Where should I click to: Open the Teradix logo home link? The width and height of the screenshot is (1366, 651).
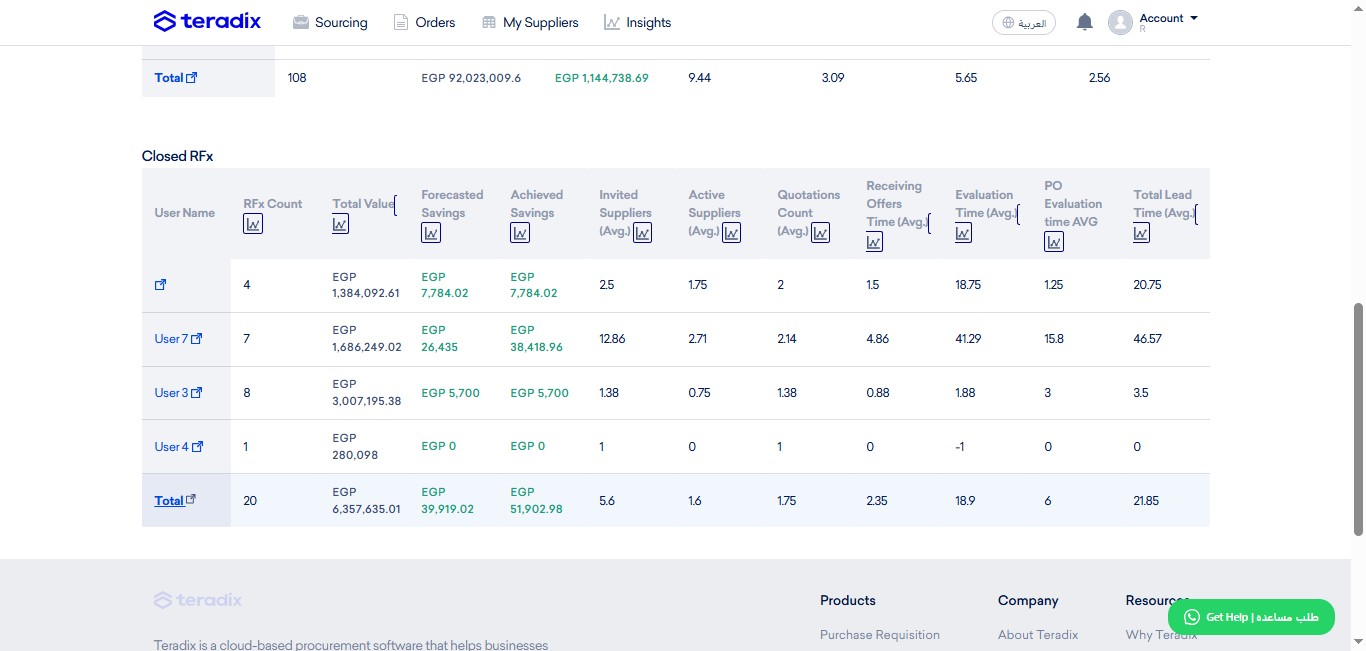[x=208, y=21]
